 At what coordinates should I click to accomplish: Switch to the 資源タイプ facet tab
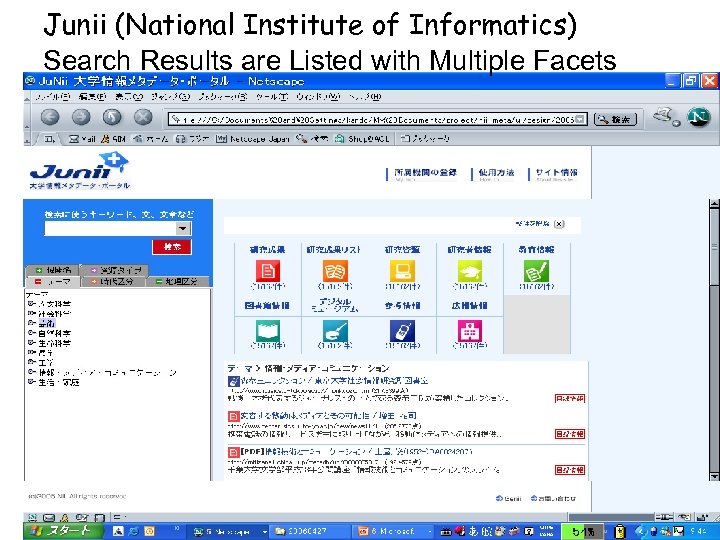115,270
